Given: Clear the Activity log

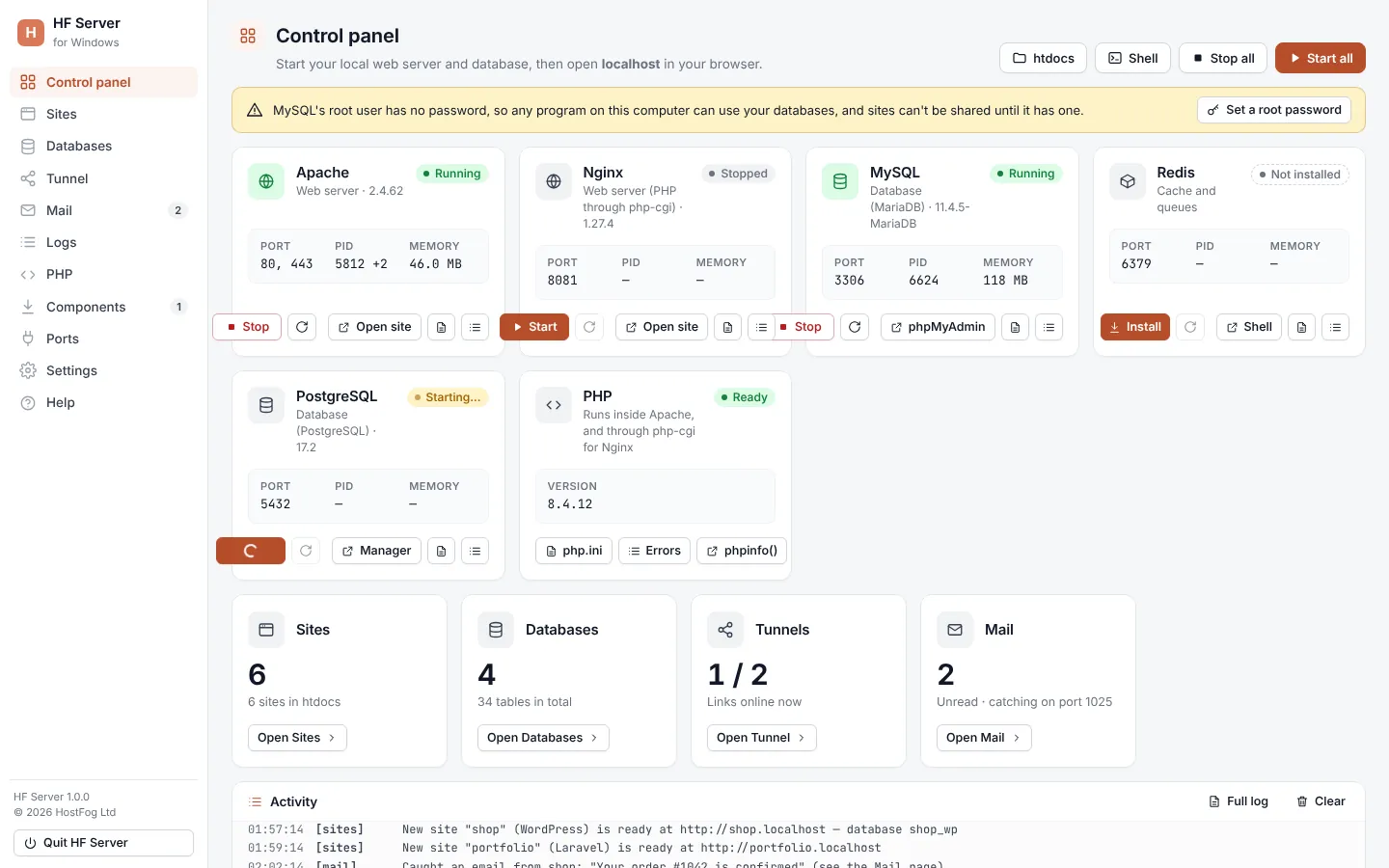Looking at the screenshot, I should pyautogui.click(x=1321, y=801).
